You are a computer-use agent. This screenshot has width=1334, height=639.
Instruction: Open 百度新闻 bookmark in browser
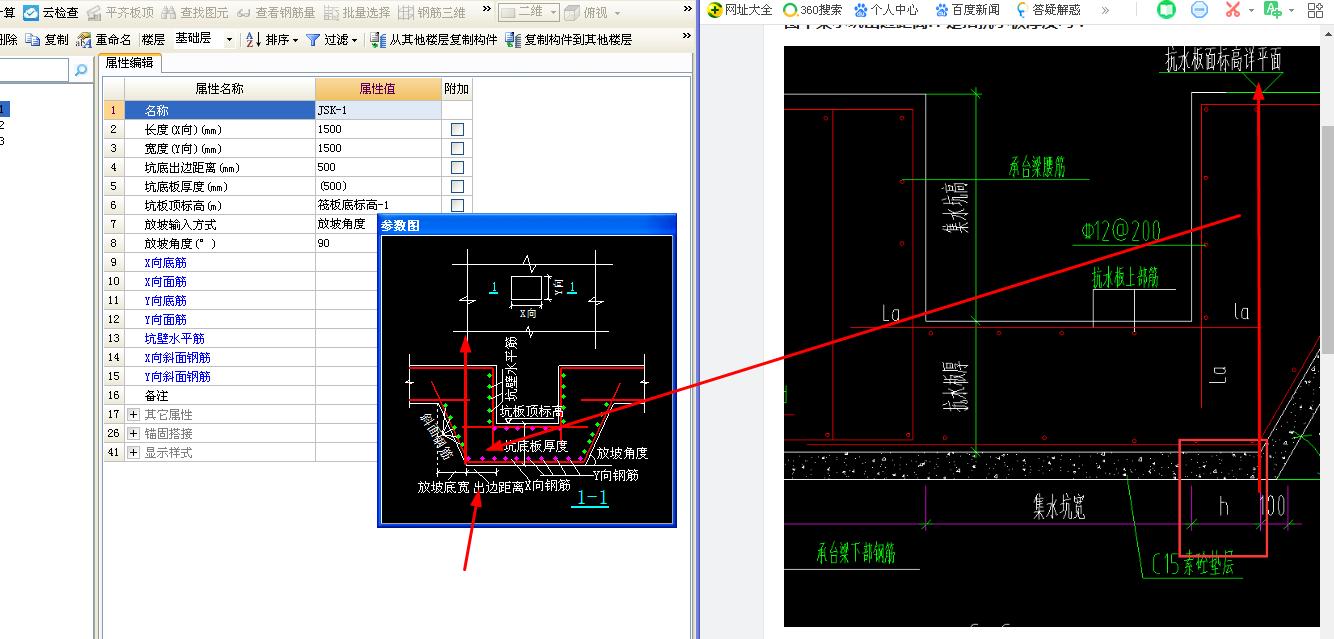point(967,10)
